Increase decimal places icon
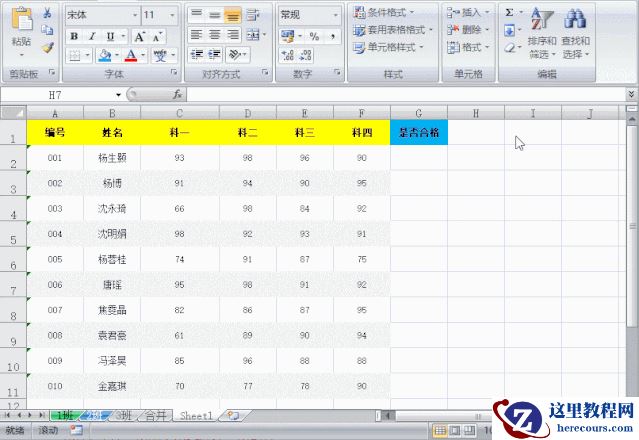Viewport: 639px width, 440px height. click(288, 55)
